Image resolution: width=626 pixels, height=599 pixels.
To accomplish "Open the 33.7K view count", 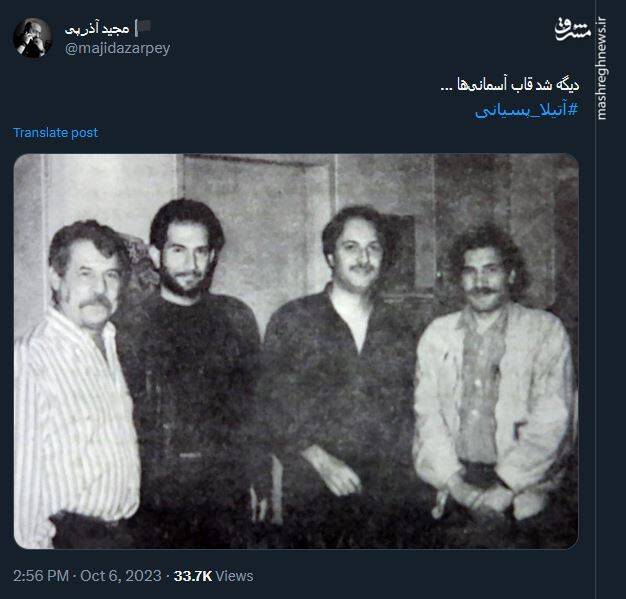I will tap(193, 576).
